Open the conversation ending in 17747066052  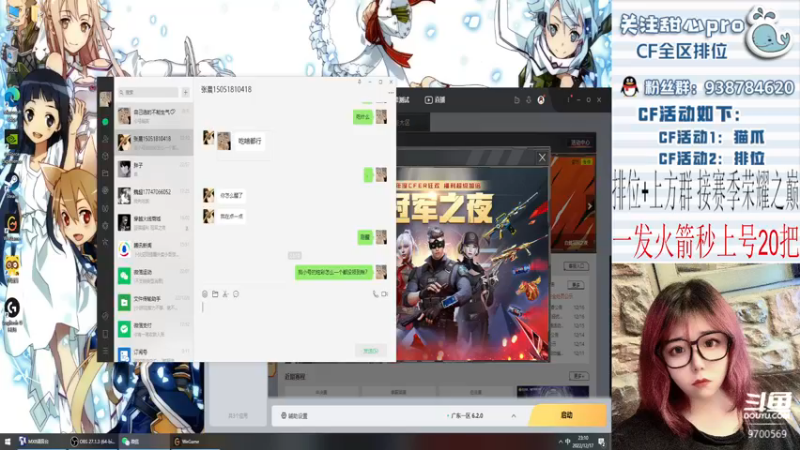point(154,195)
